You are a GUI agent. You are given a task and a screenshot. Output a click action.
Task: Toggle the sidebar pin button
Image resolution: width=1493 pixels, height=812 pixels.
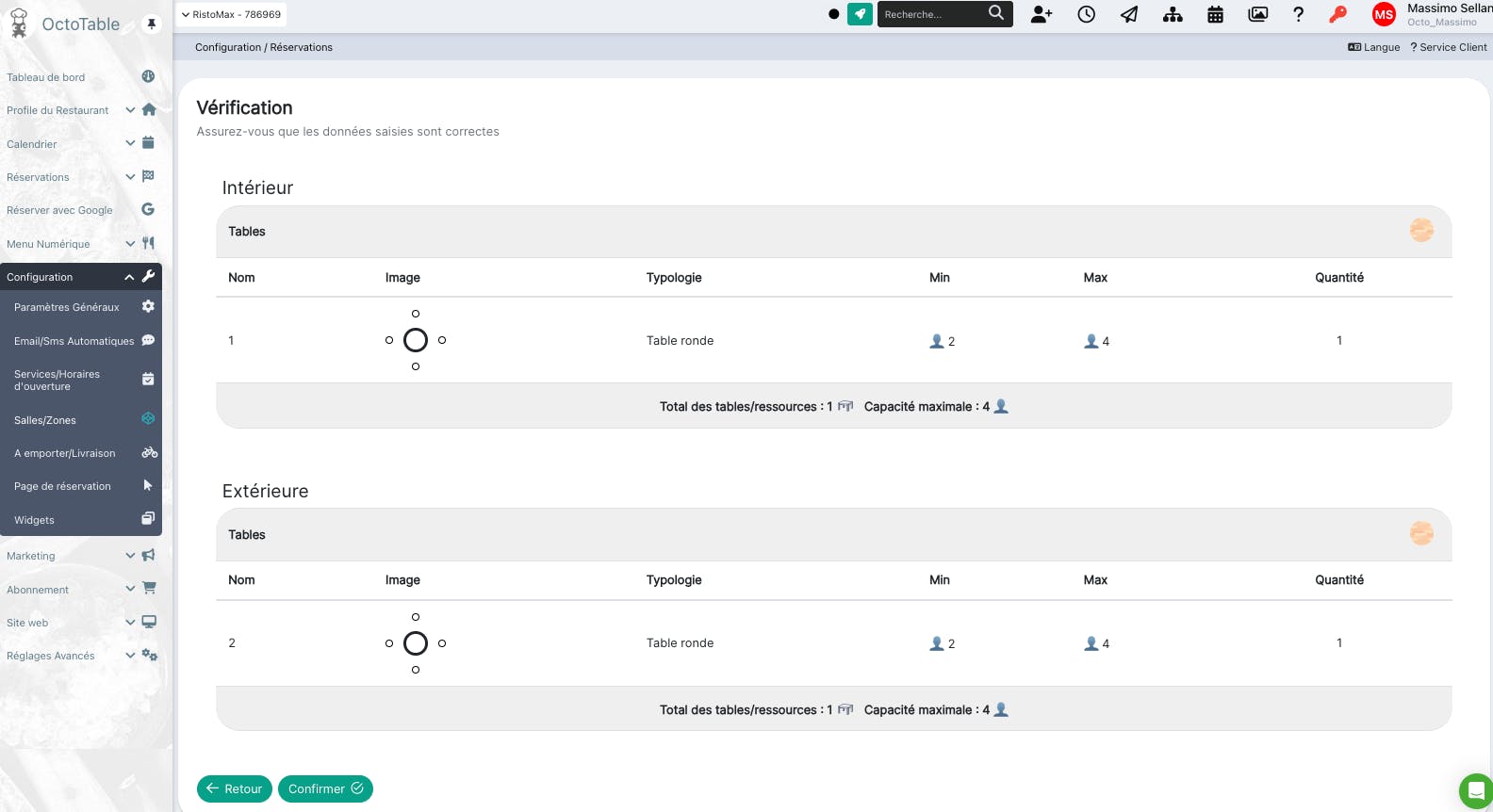(x=151, y=24)
